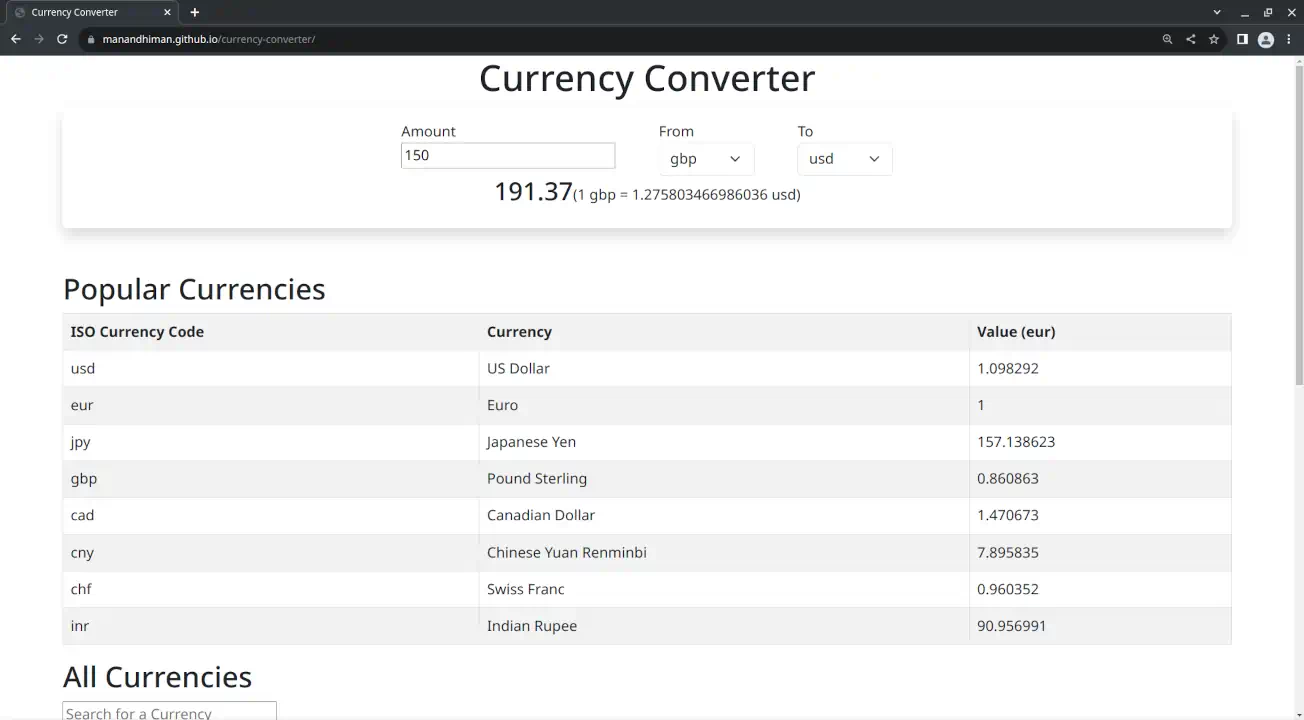
Task: Select the eur code cell
Action: pos(271,405)
